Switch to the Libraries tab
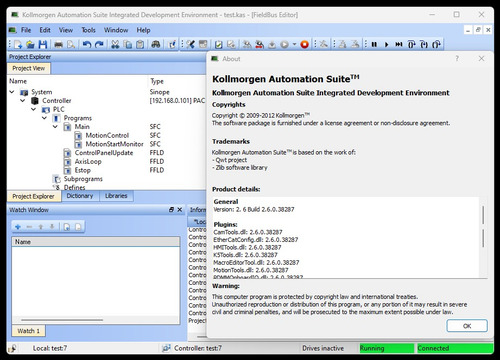 (x=116, y=196)
